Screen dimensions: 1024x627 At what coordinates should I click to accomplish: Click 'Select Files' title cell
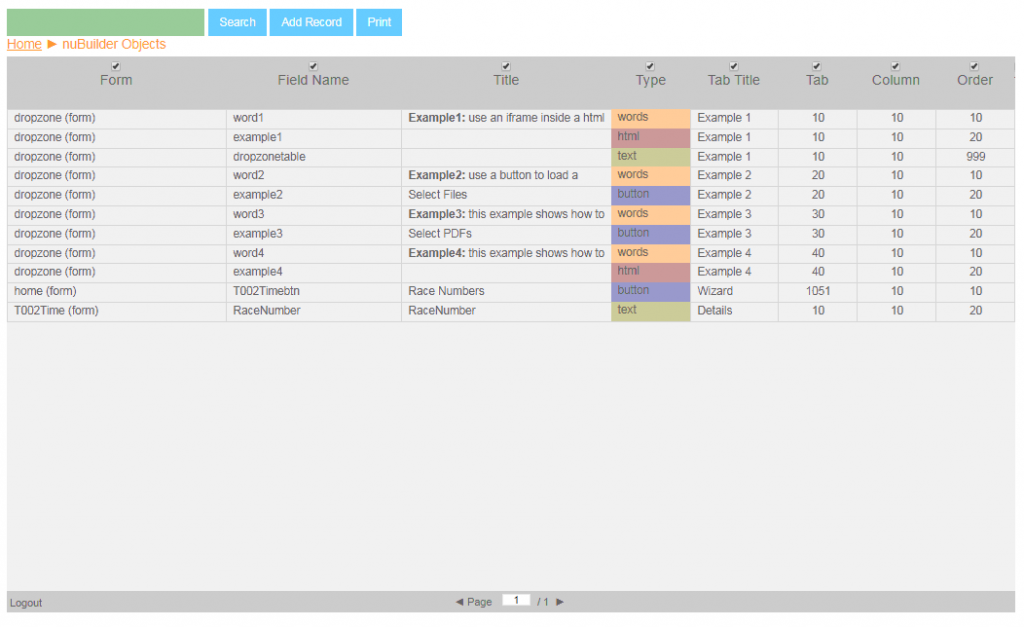click(506, 195)
